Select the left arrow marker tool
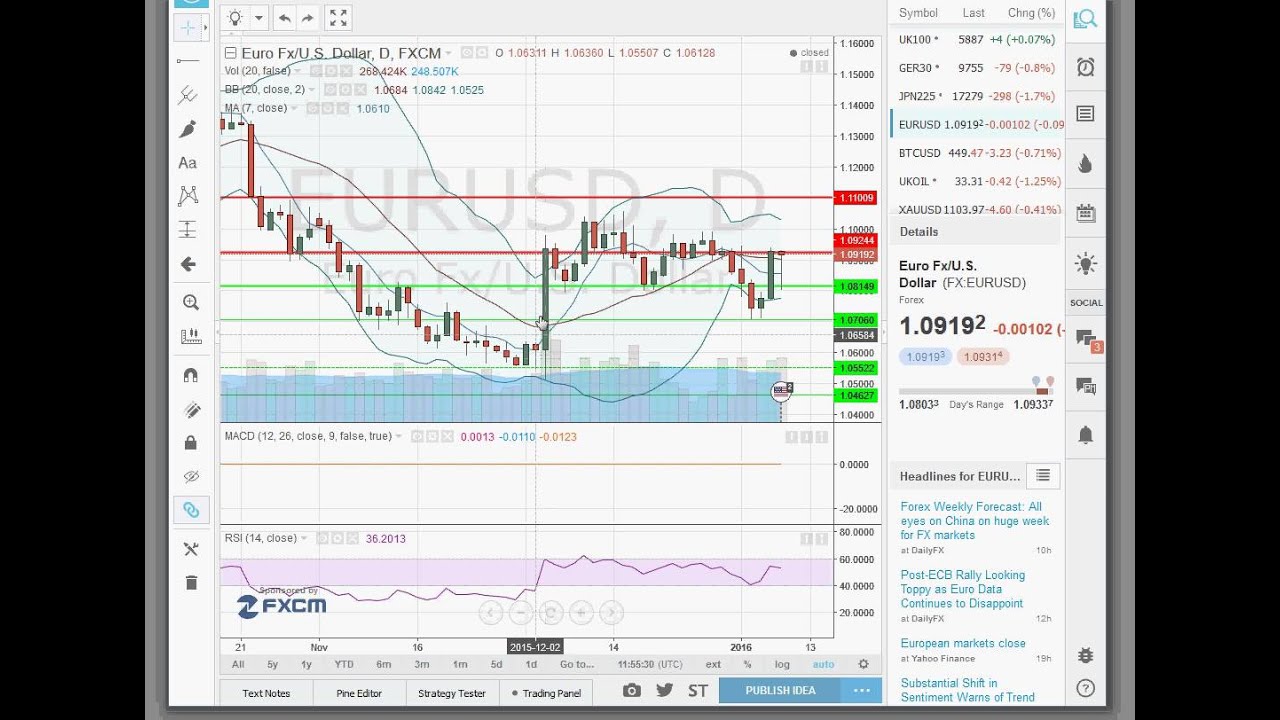1280x720 pixels. pos(188,264)
